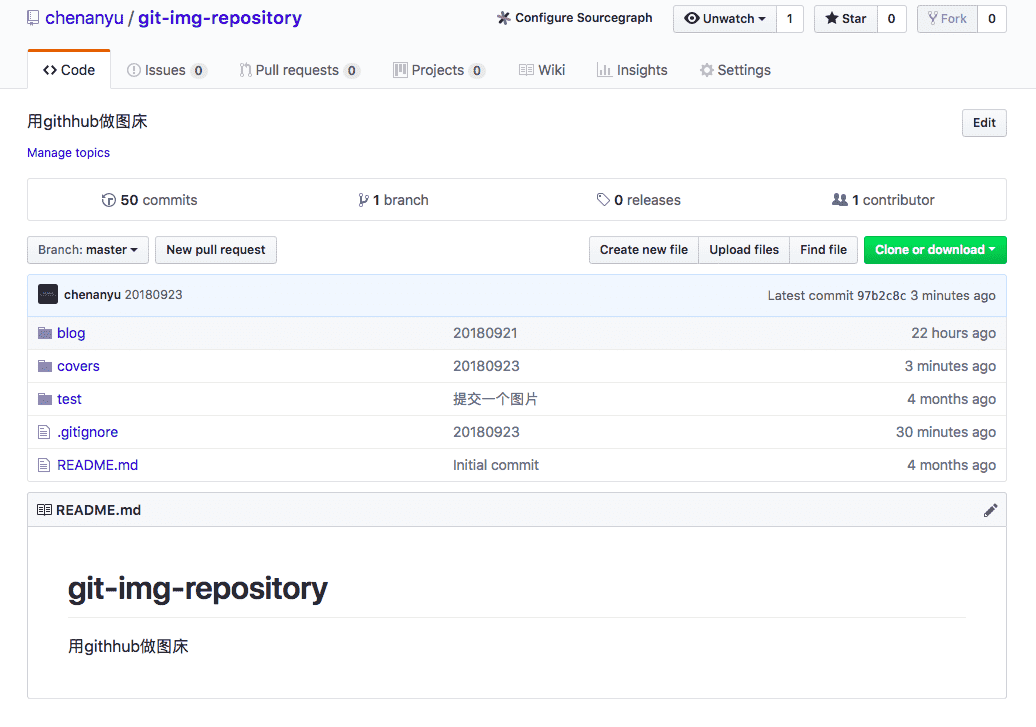Click Initial commit message
1036x727 pixels.
(496, 465)
